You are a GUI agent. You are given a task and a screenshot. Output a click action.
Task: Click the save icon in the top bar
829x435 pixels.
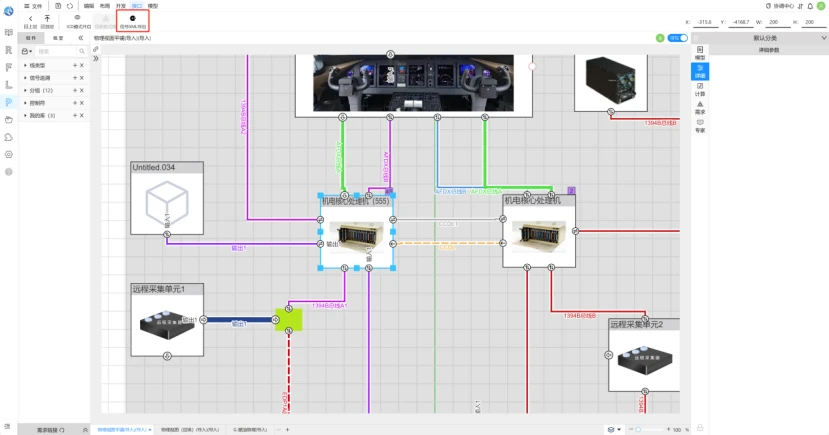(x=58, y=6)
